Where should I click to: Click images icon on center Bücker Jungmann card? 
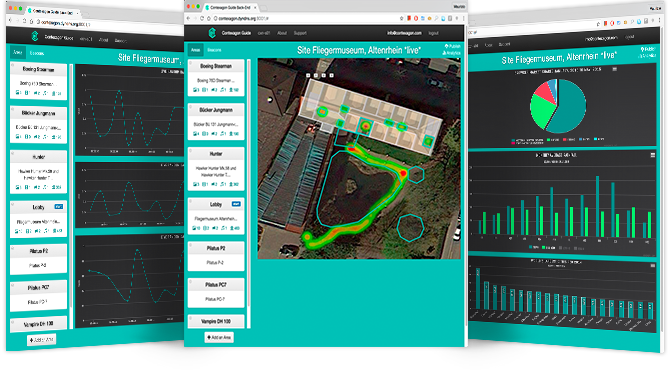tap(196, 134)
